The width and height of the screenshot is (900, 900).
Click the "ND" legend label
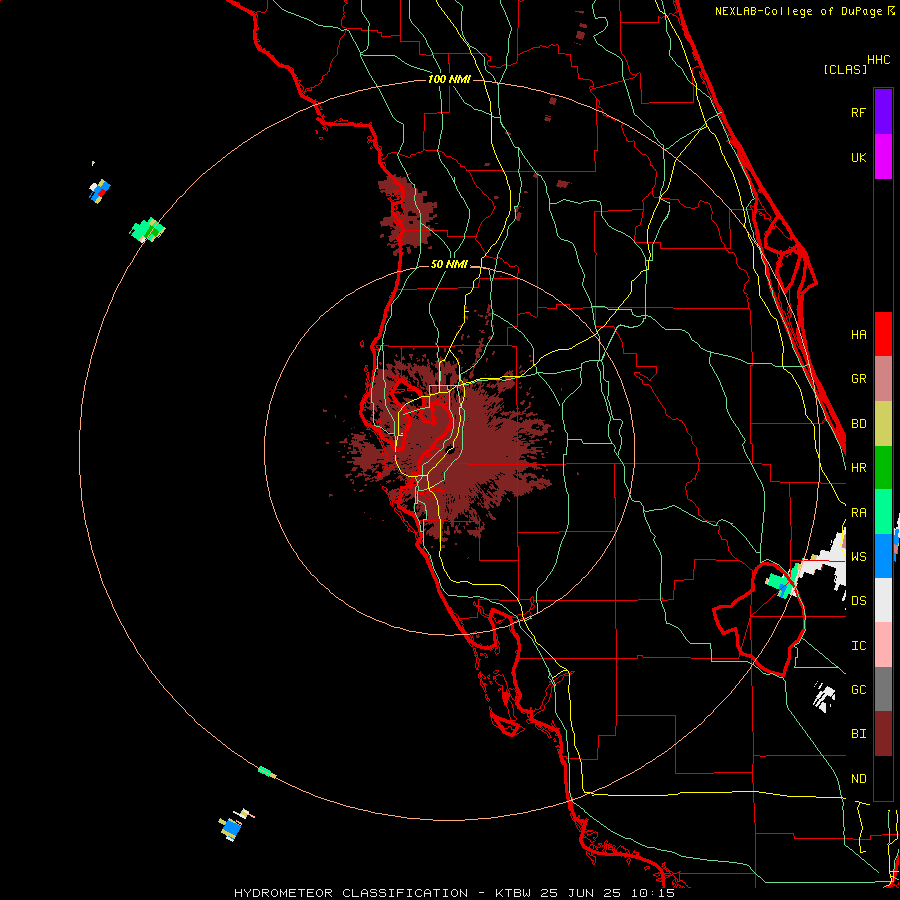858,779
